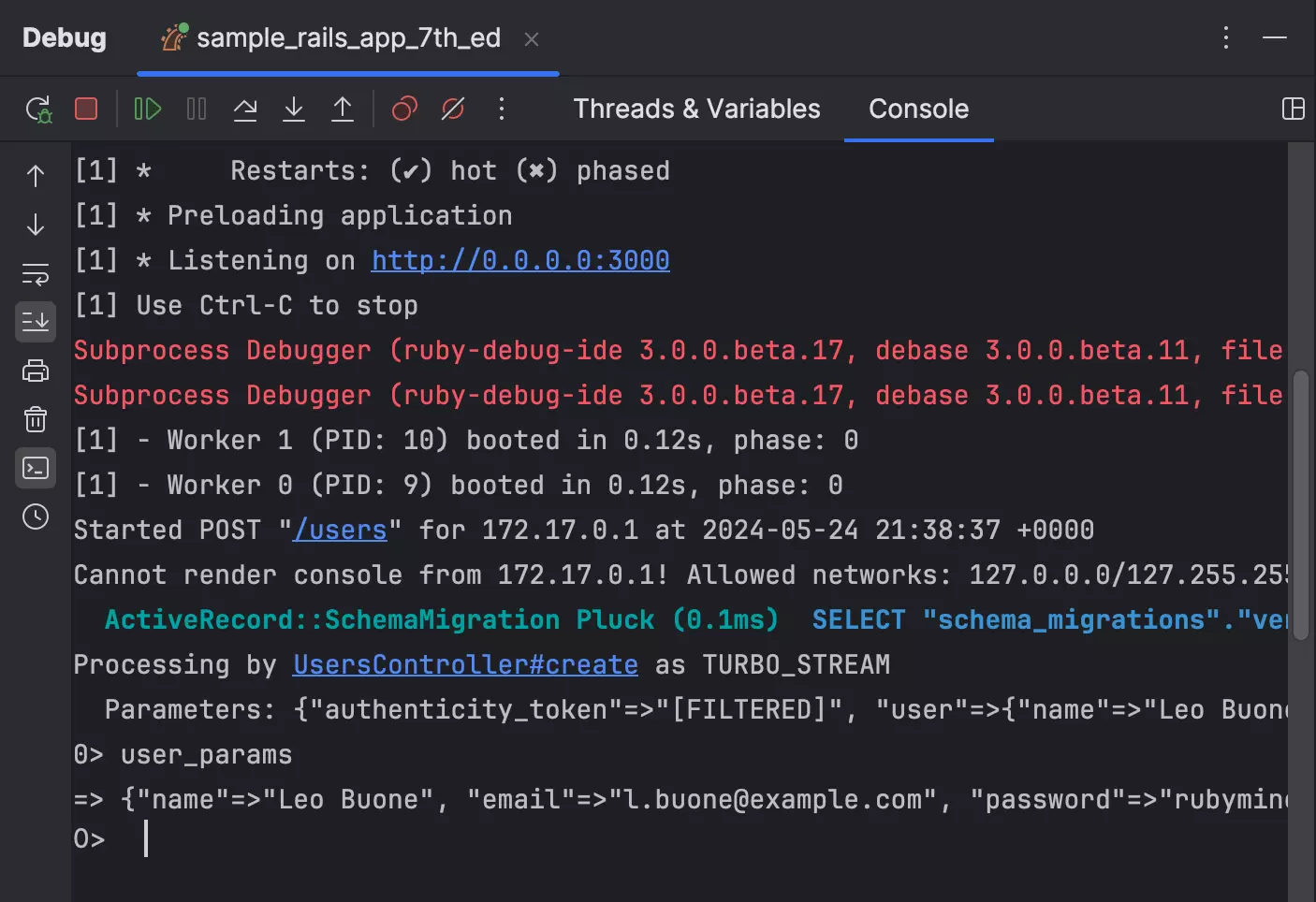Click the Rerun debug session icon

tap(38, 109)
